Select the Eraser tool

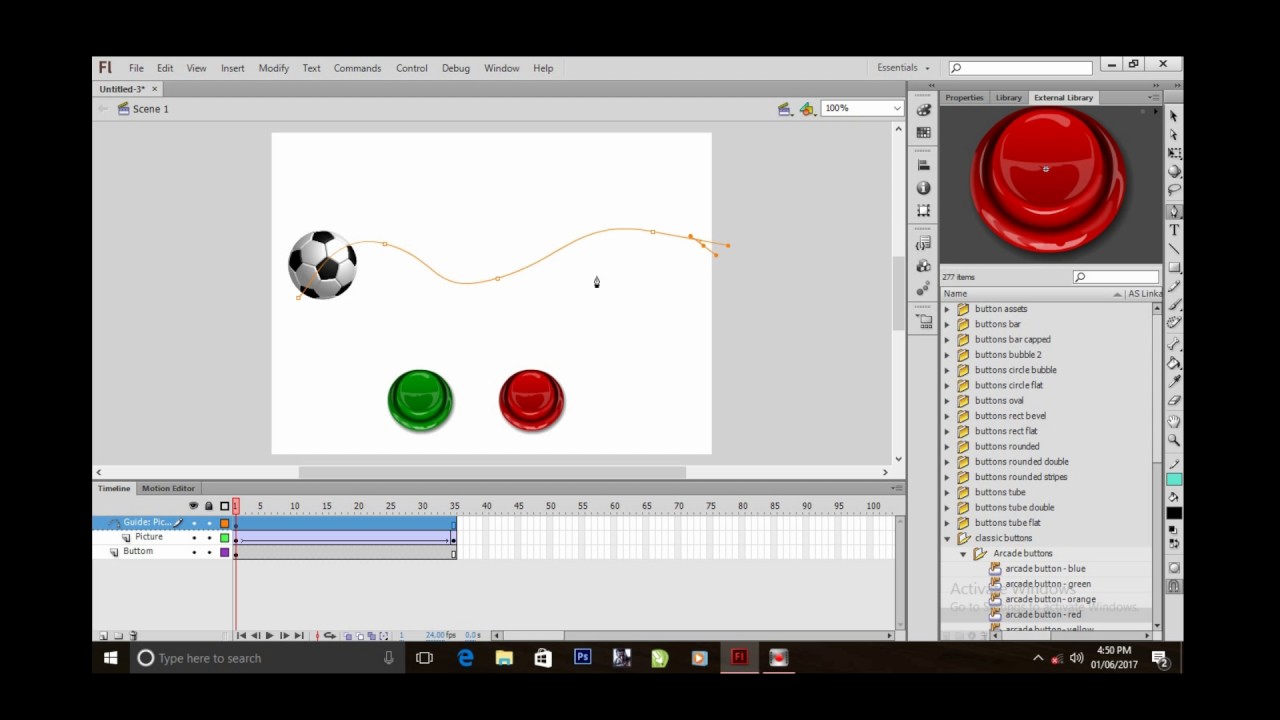coord(1174,401)
